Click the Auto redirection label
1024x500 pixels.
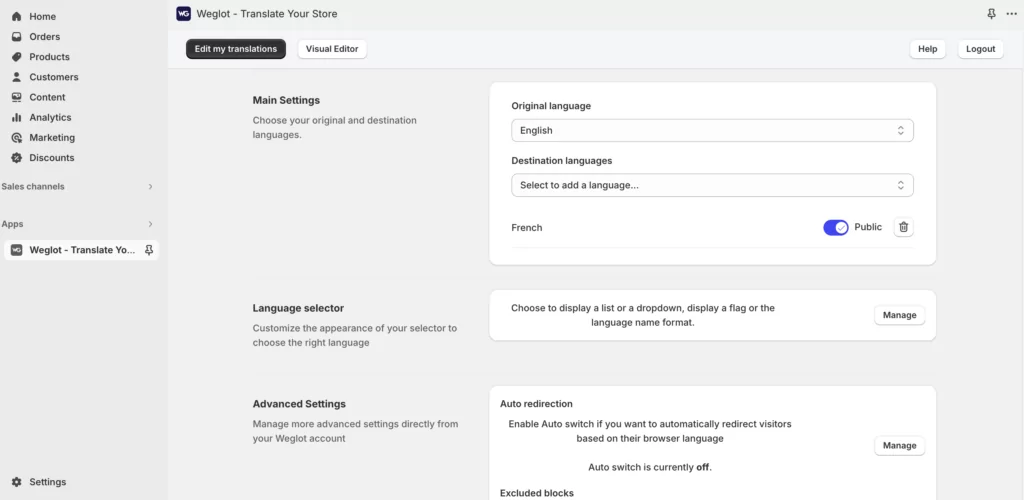(x=536, y=404)
